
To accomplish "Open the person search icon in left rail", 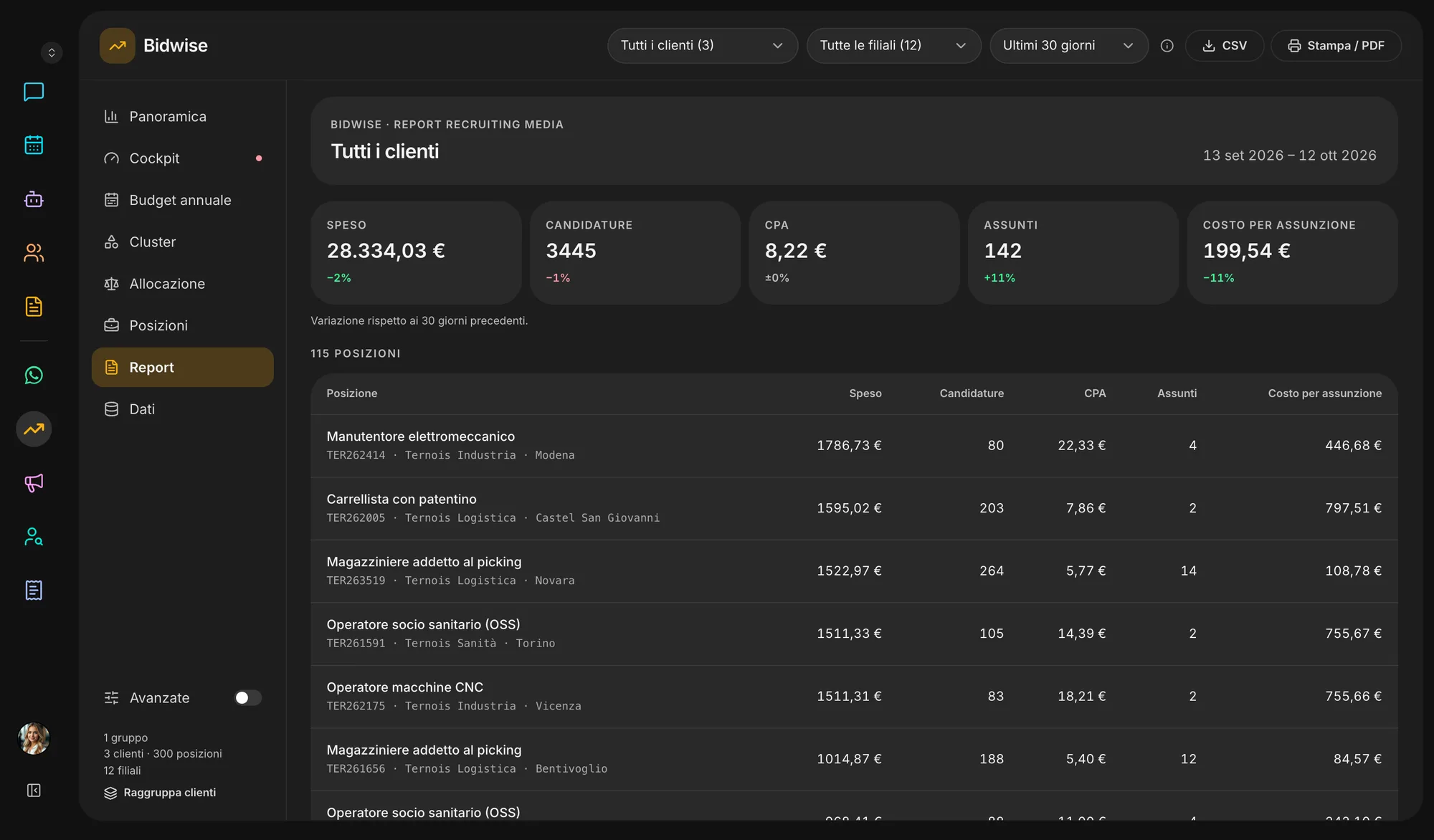I will [34, 537].
